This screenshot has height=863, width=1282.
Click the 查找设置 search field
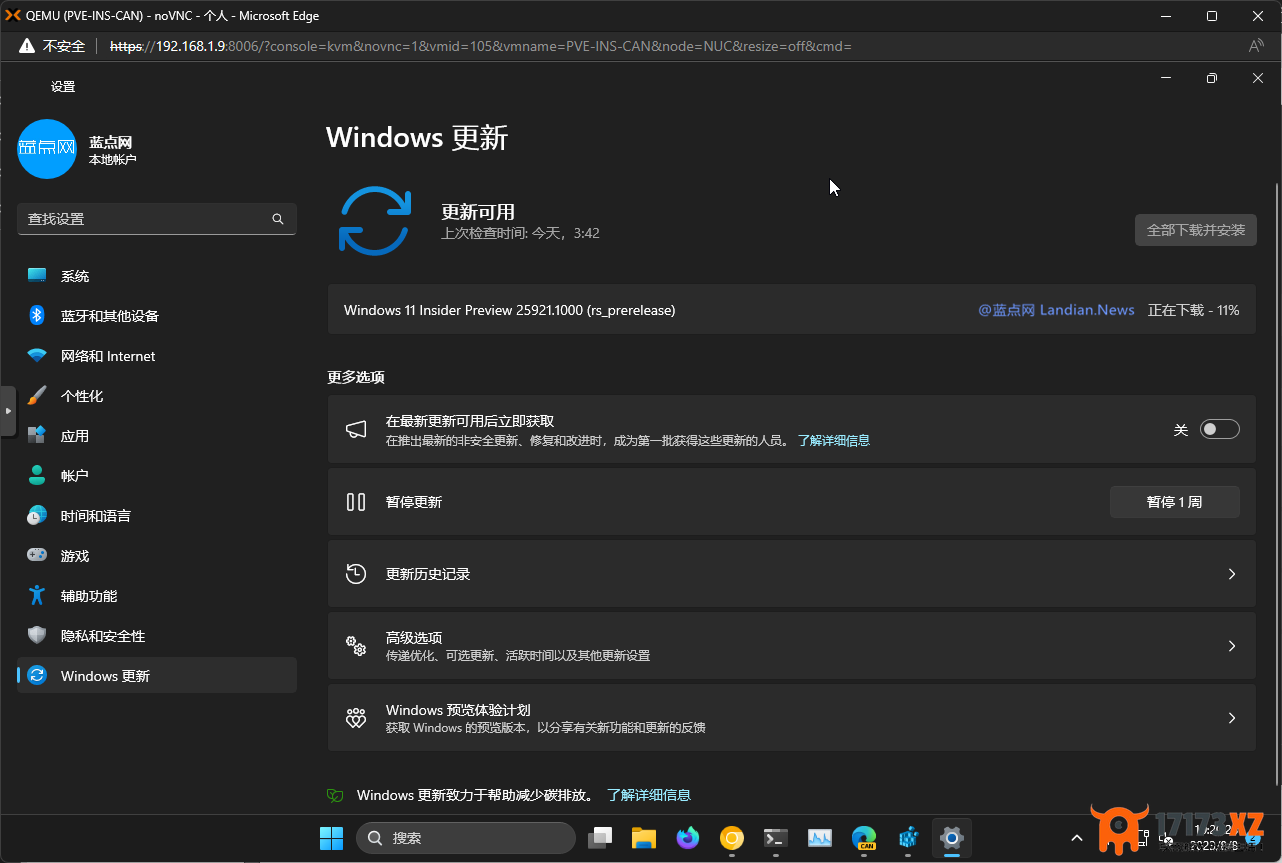point(157,219)
